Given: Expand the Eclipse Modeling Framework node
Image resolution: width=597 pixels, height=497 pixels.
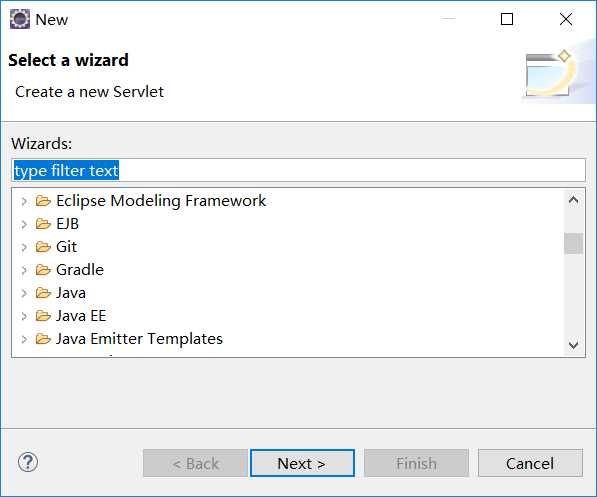Looking at the screenshot, I should point(24,201).
